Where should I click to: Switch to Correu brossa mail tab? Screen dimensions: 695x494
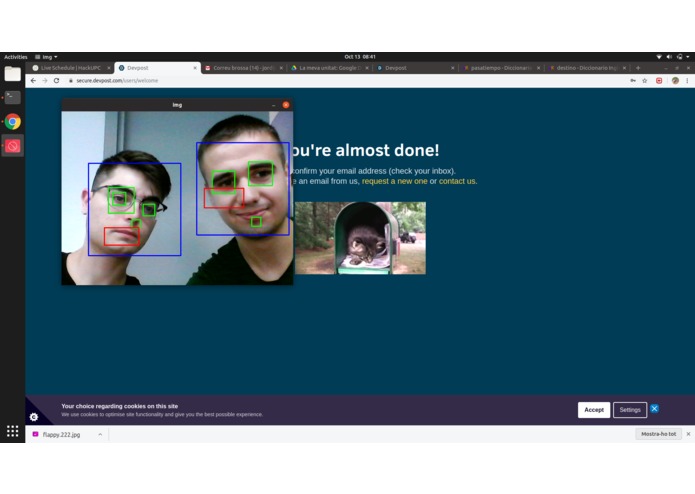coord(243,68)
